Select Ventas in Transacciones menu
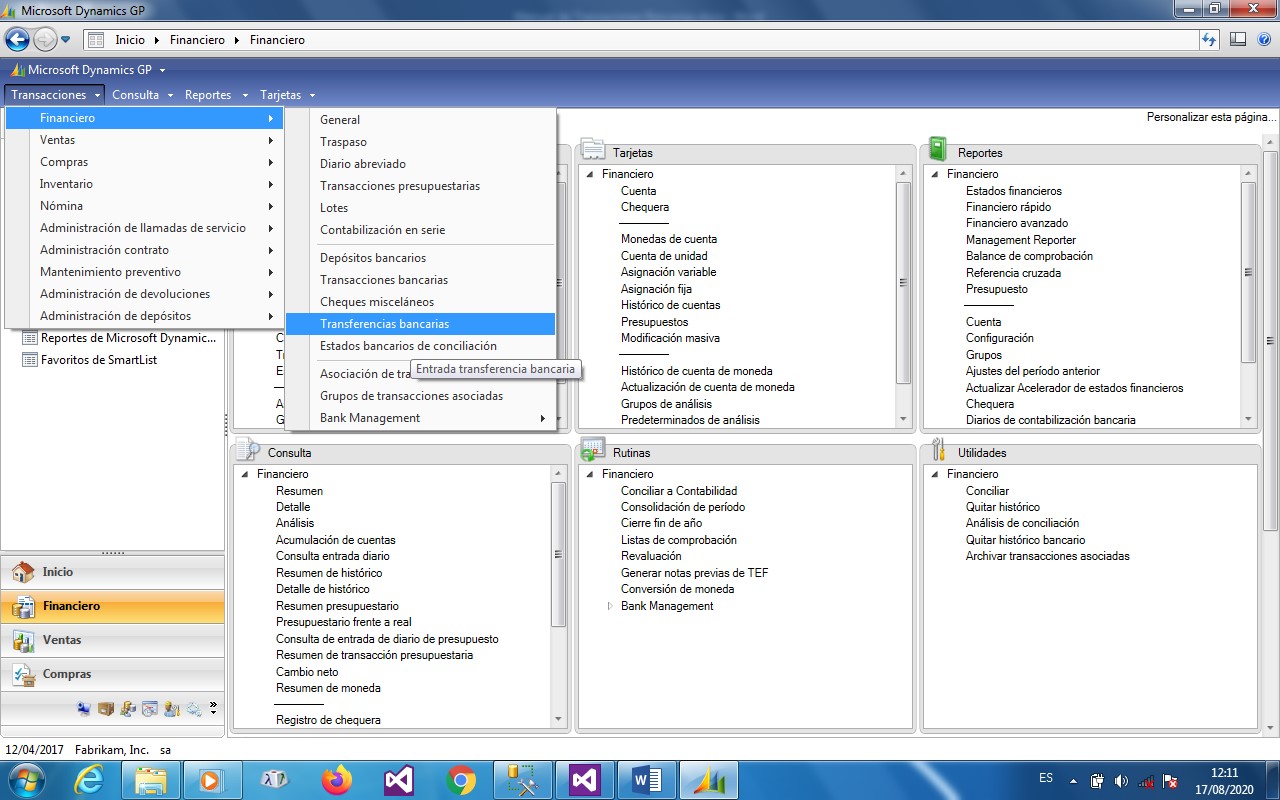The width and height of the screenshot is (1280, 800). pos(145,140)
